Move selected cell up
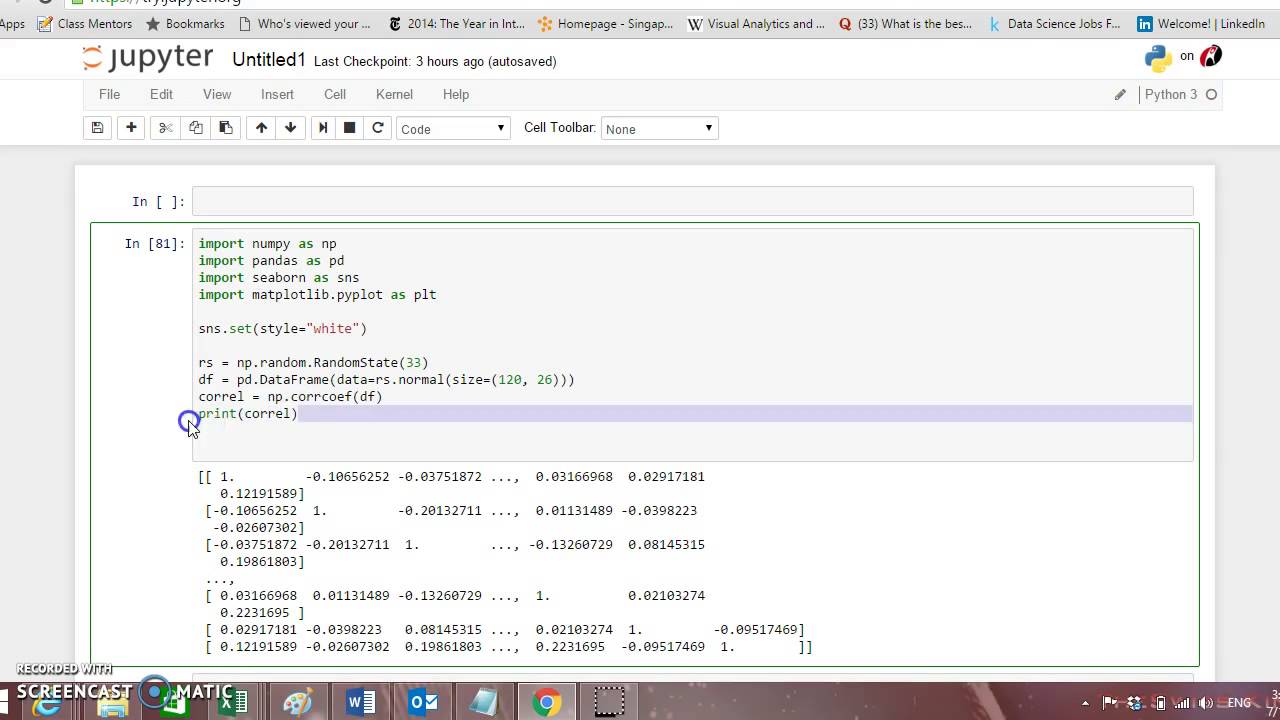 261,128
